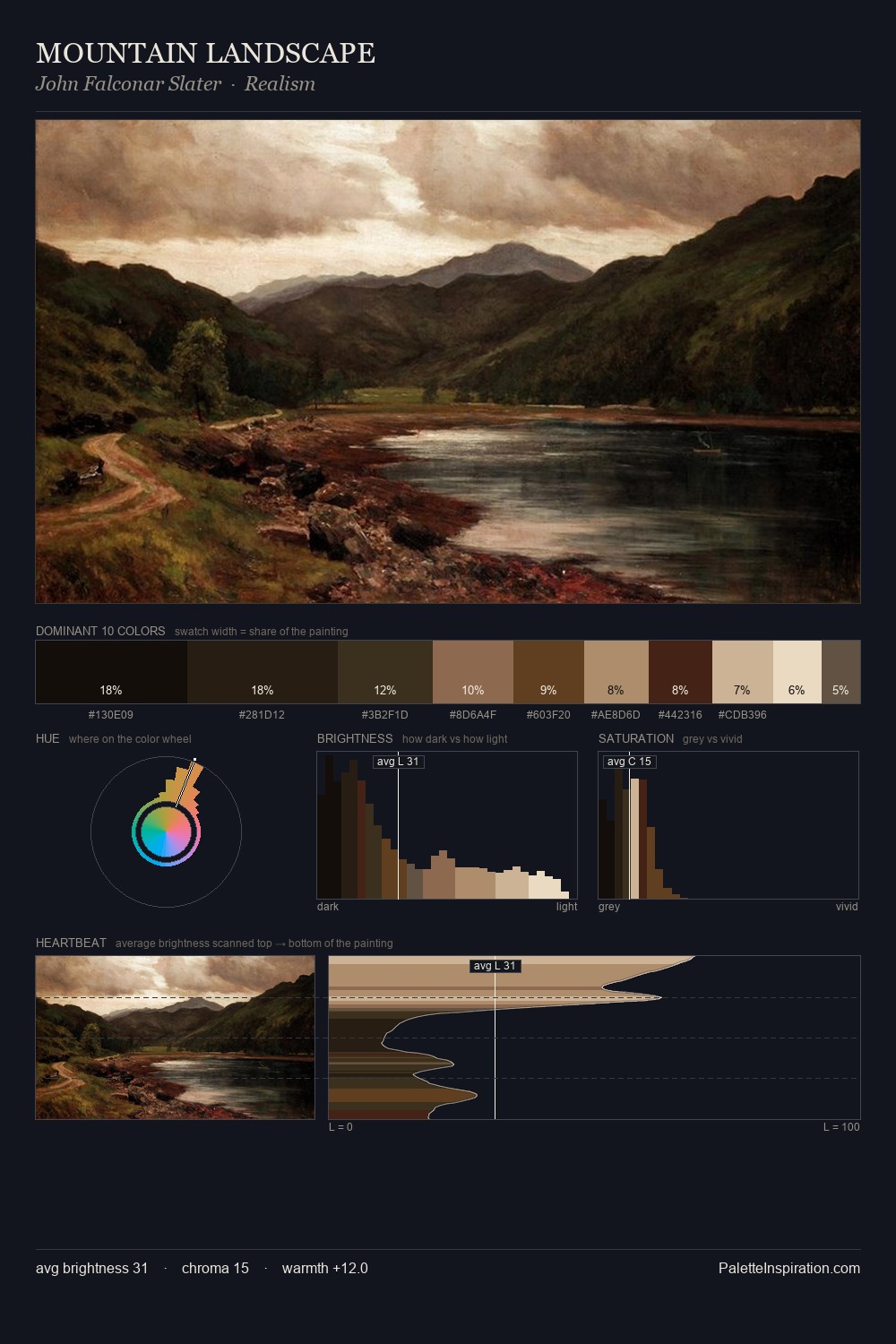The height and width of the screenshot is (1344, 896).
Task: Select the 9% swatch #603F20
Action: (548, 672)
